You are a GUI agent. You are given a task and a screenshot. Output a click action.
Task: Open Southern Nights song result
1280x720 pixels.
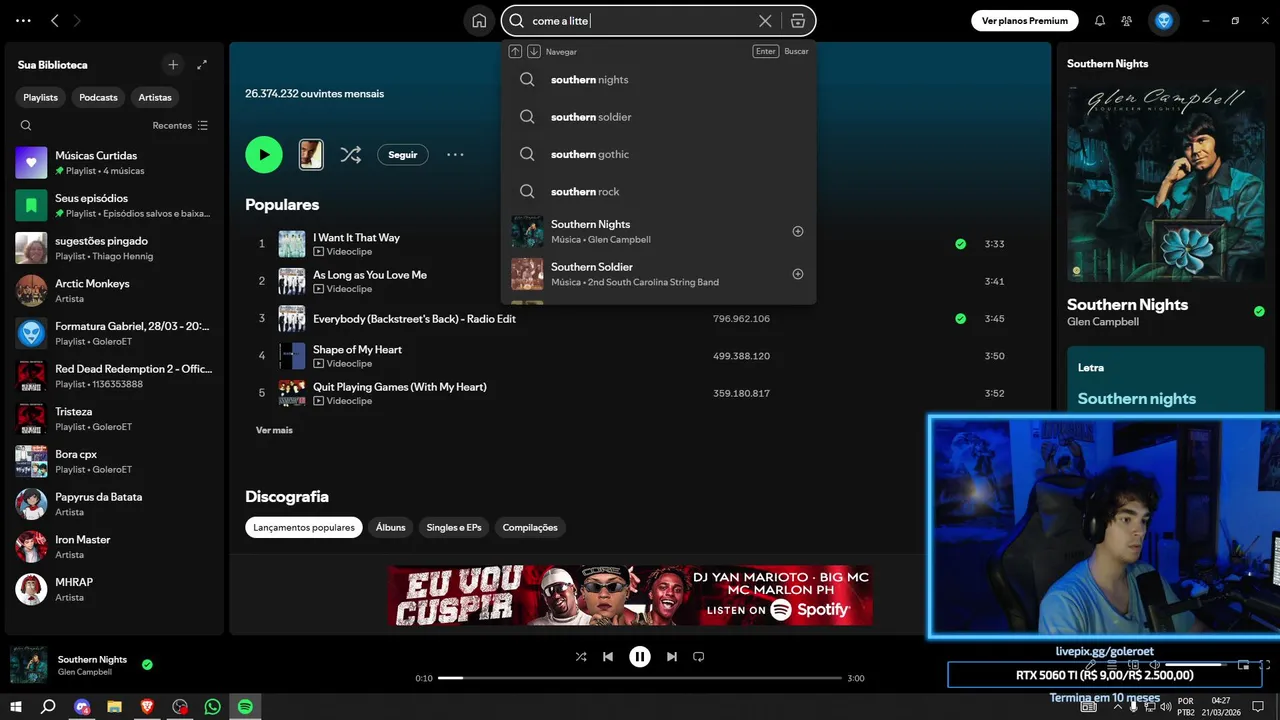[658, 231]
